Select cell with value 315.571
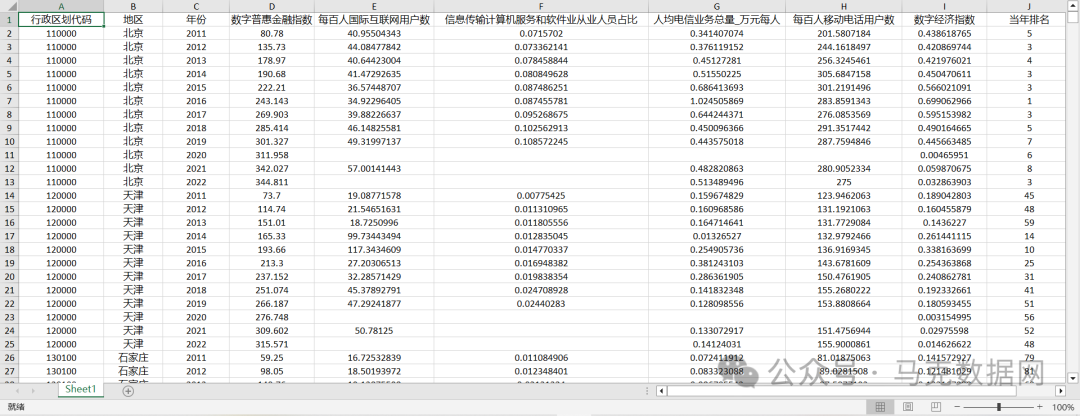Screen dimensions: 1080x416 click(271, 344)
